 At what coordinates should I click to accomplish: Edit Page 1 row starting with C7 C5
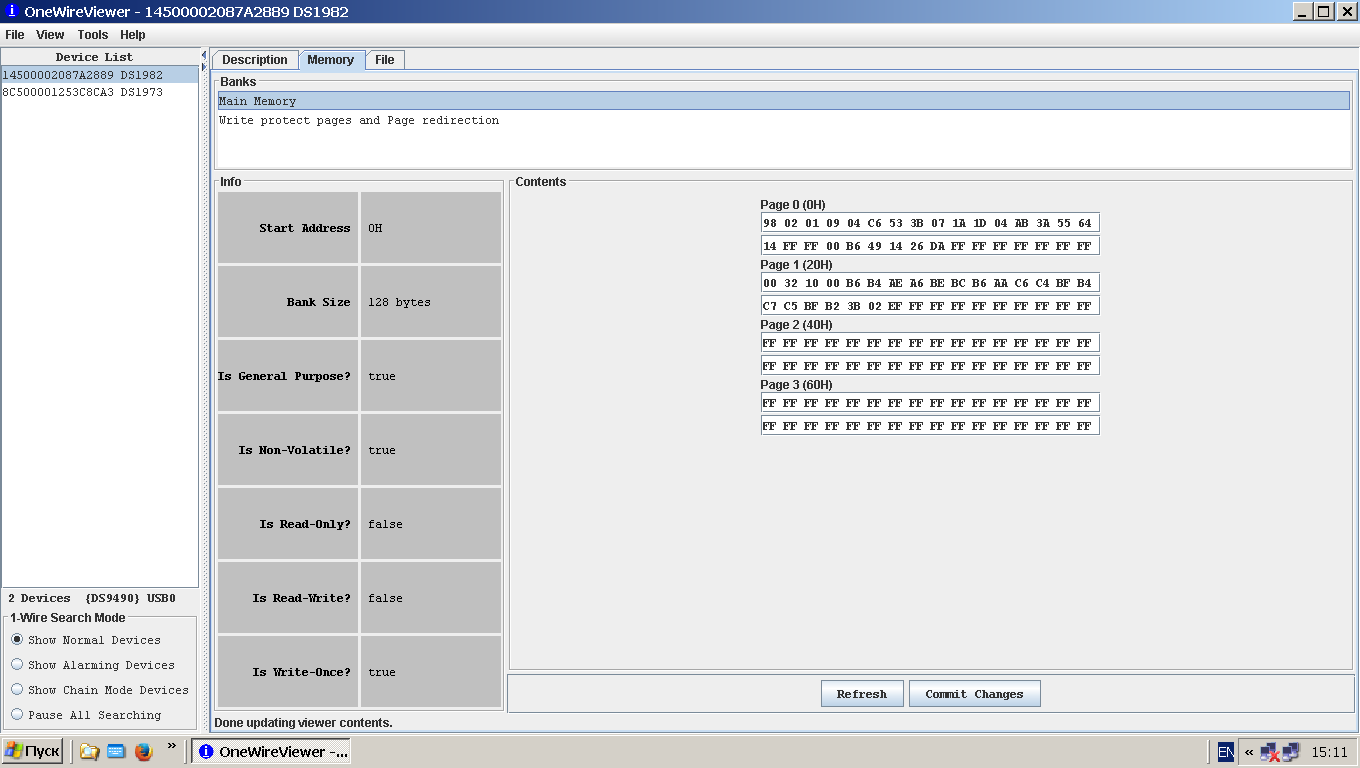click(930, 306)
